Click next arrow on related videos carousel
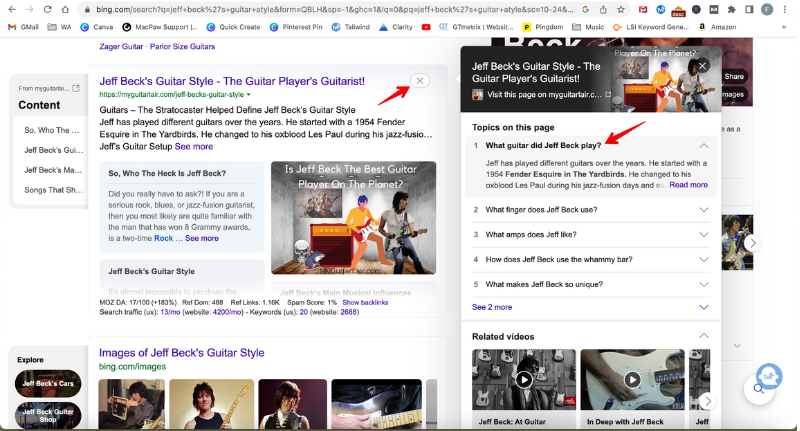The height and width of the screenshot is (431, 800). (x=707, y=401)
